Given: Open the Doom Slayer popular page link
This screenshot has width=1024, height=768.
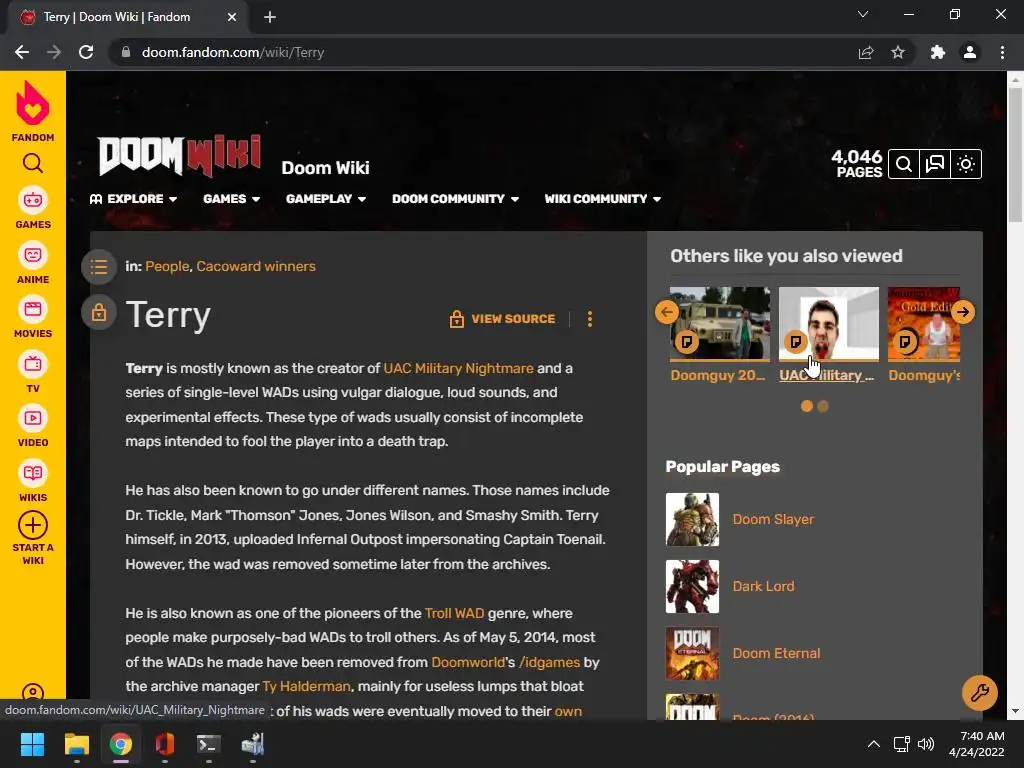Looking at the screenshot, I should pyautogui.click(x=773, y=519).
